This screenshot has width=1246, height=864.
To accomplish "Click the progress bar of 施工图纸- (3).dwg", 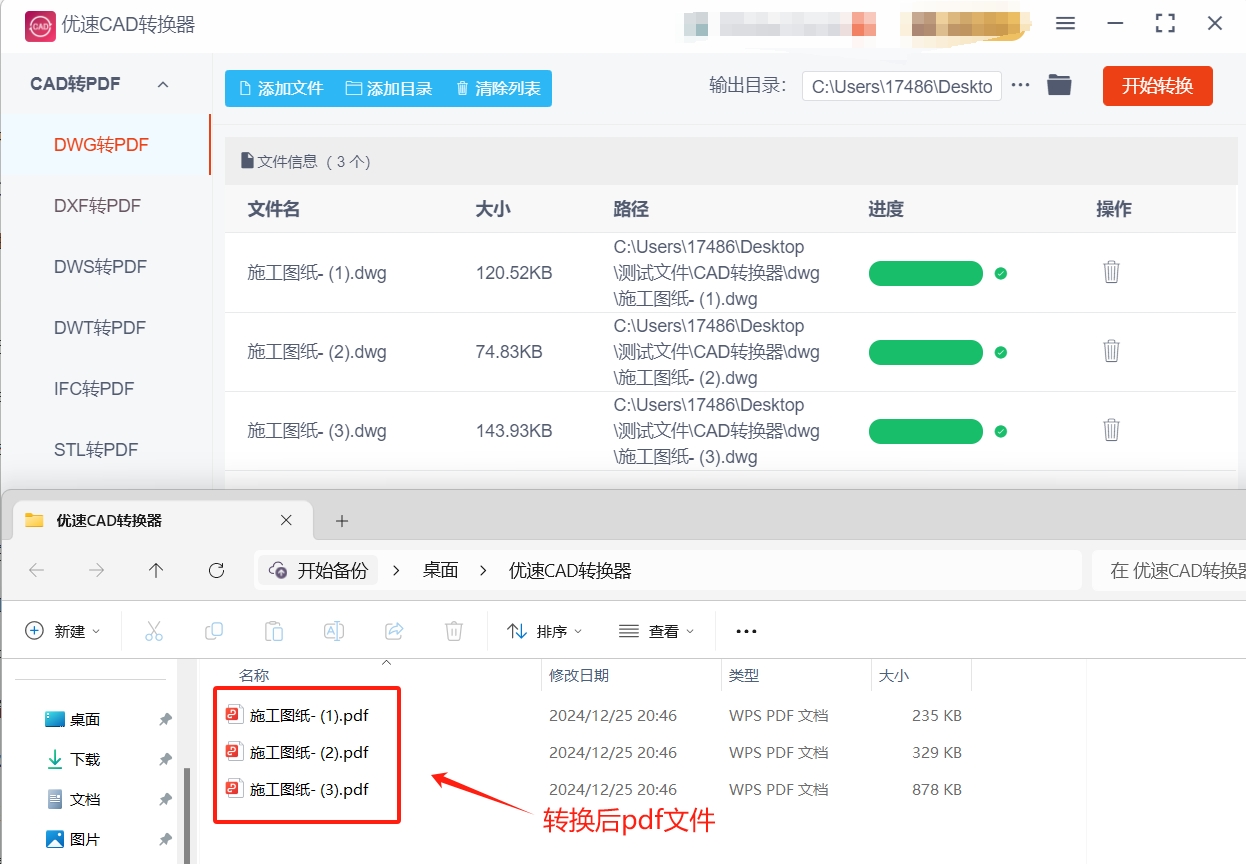I will [925, 430].
